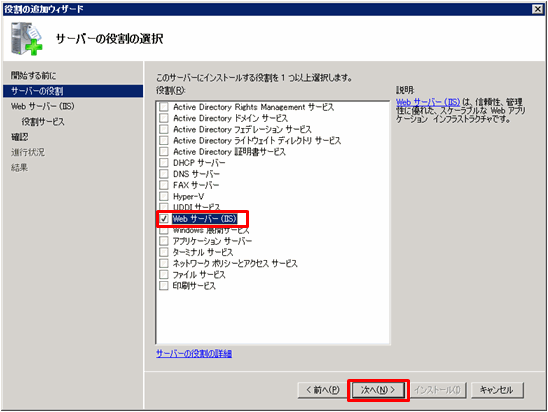Close the 役割の追加ウィザード window
Image resolution: width=548 pixels, height=412 pixels.
click(537, 9)
